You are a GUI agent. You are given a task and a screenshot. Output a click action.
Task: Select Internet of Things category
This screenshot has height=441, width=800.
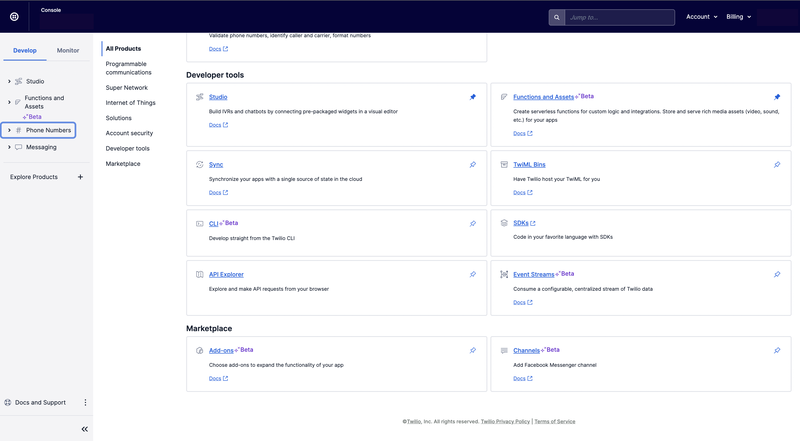[x=131, y=103]
